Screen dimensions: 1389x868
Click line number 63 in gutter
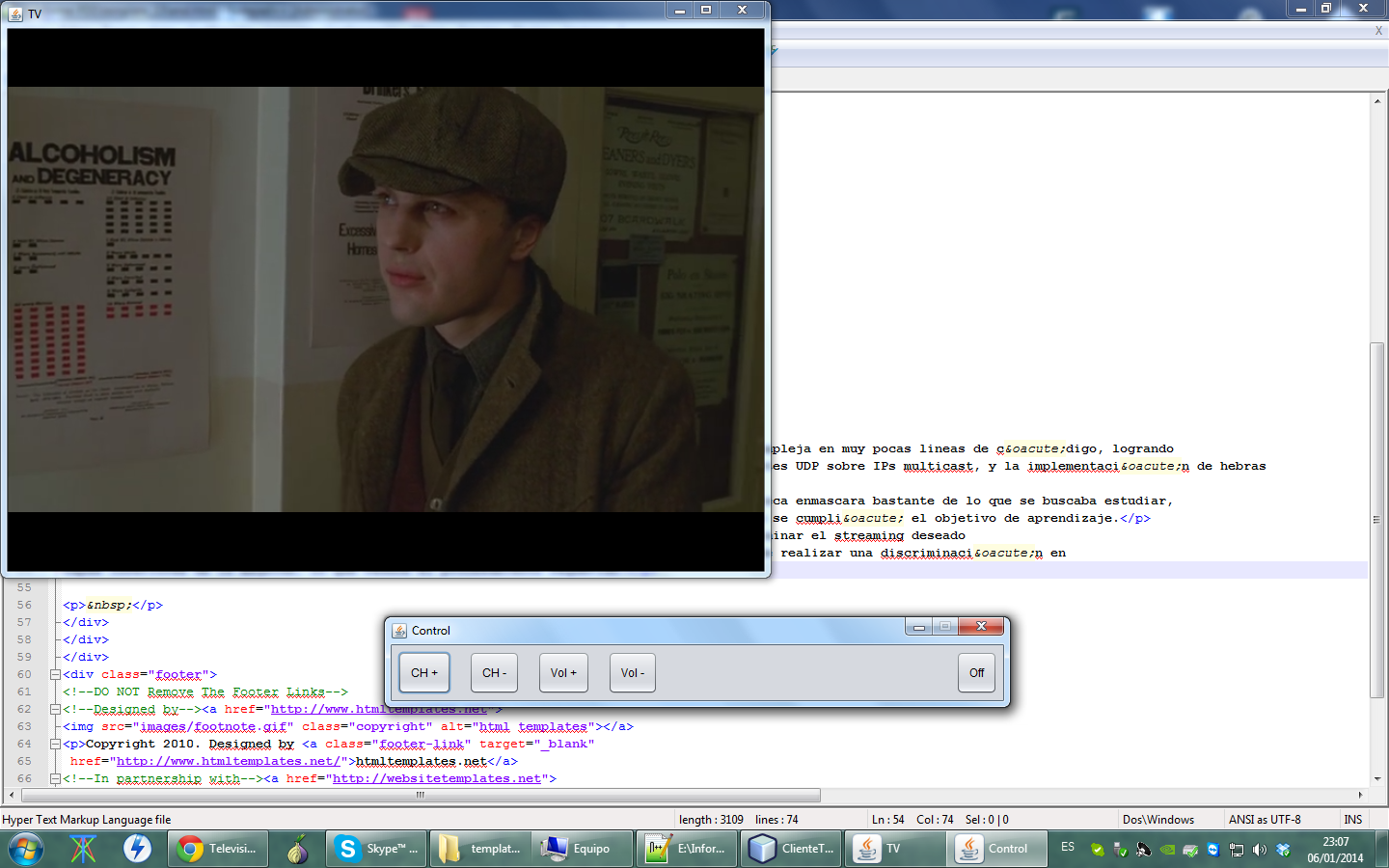click(x=24, y=727)
